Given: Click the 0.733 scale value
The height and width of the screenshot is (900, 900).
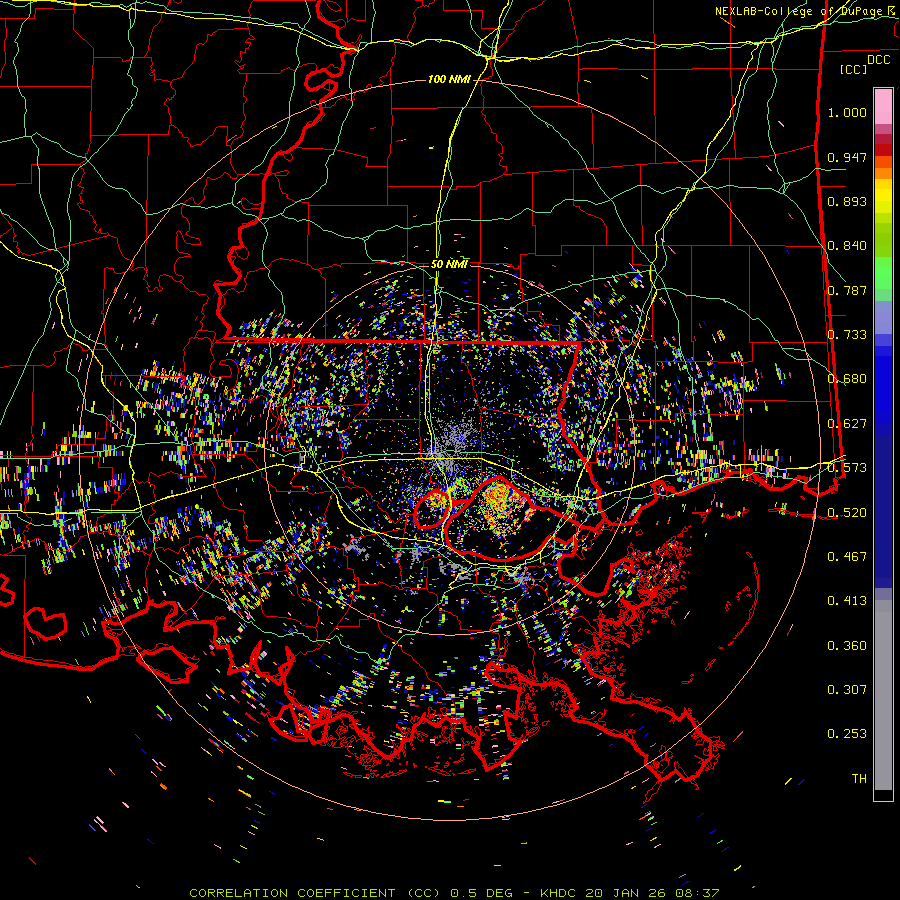Looking at the screenshot, I should 847,335.
